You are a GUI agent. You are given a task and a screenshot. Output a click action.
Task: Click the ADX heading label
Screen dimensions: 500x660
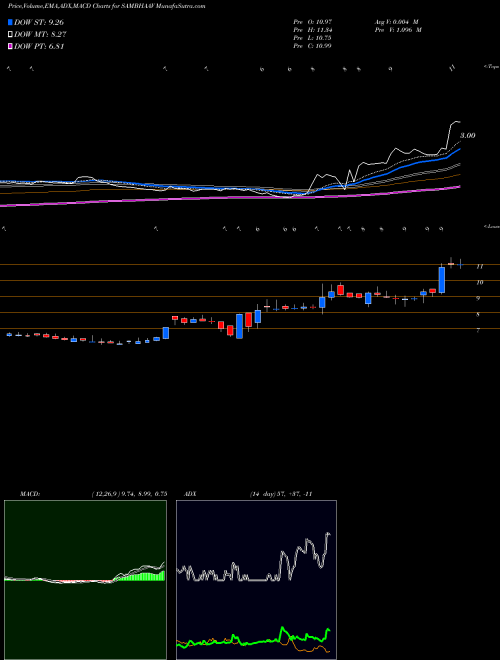tap(190, 494)
